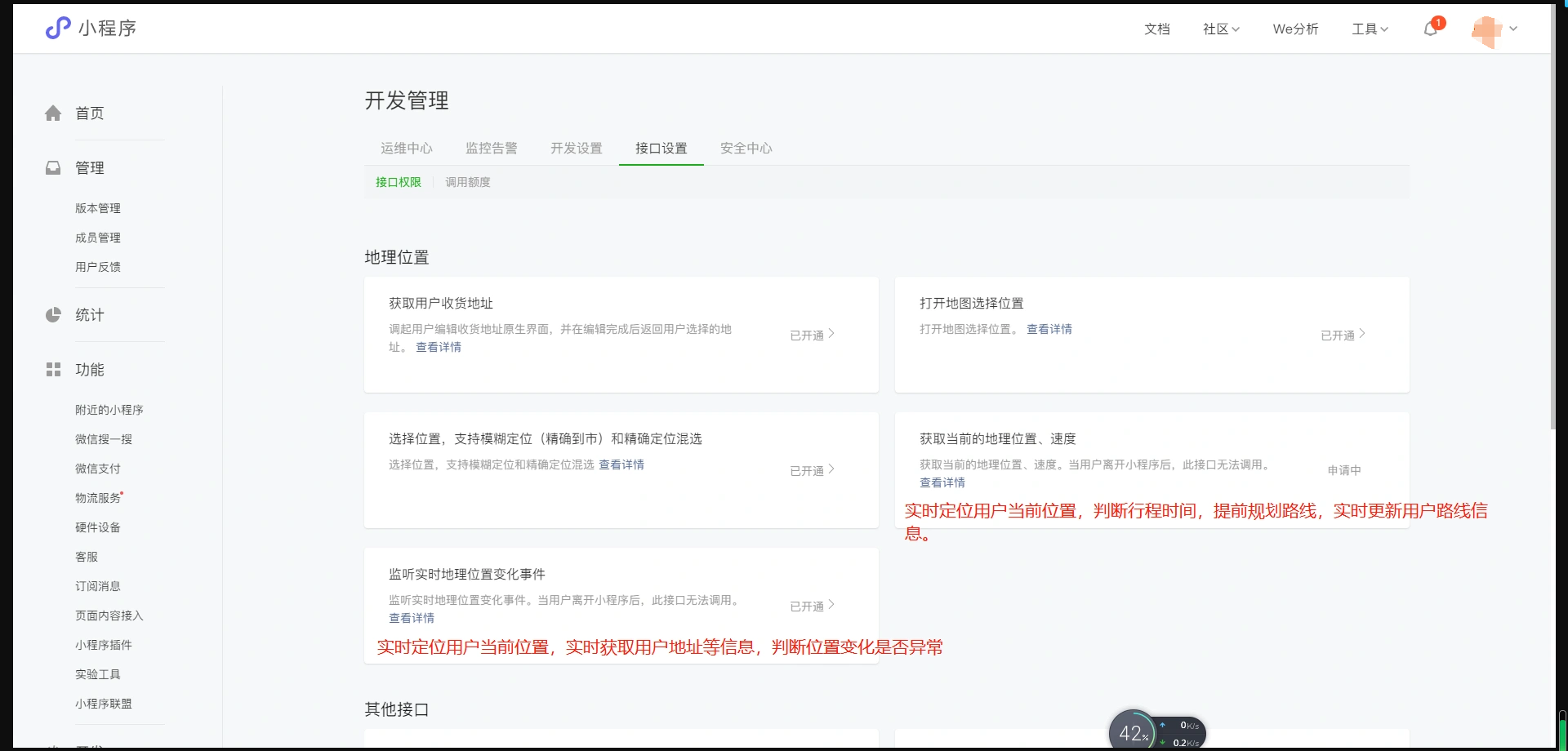Click the 功能 sidebar section label

[x=90, y=370]
